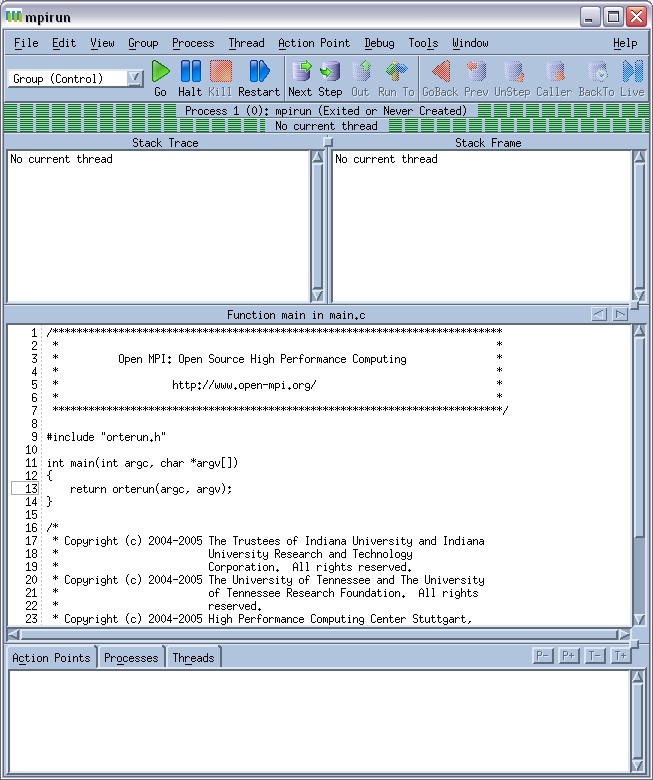The height and width of the screenshot is (780, 653).
Task: Switch to the Threads tab
Action: pos(193,658)
